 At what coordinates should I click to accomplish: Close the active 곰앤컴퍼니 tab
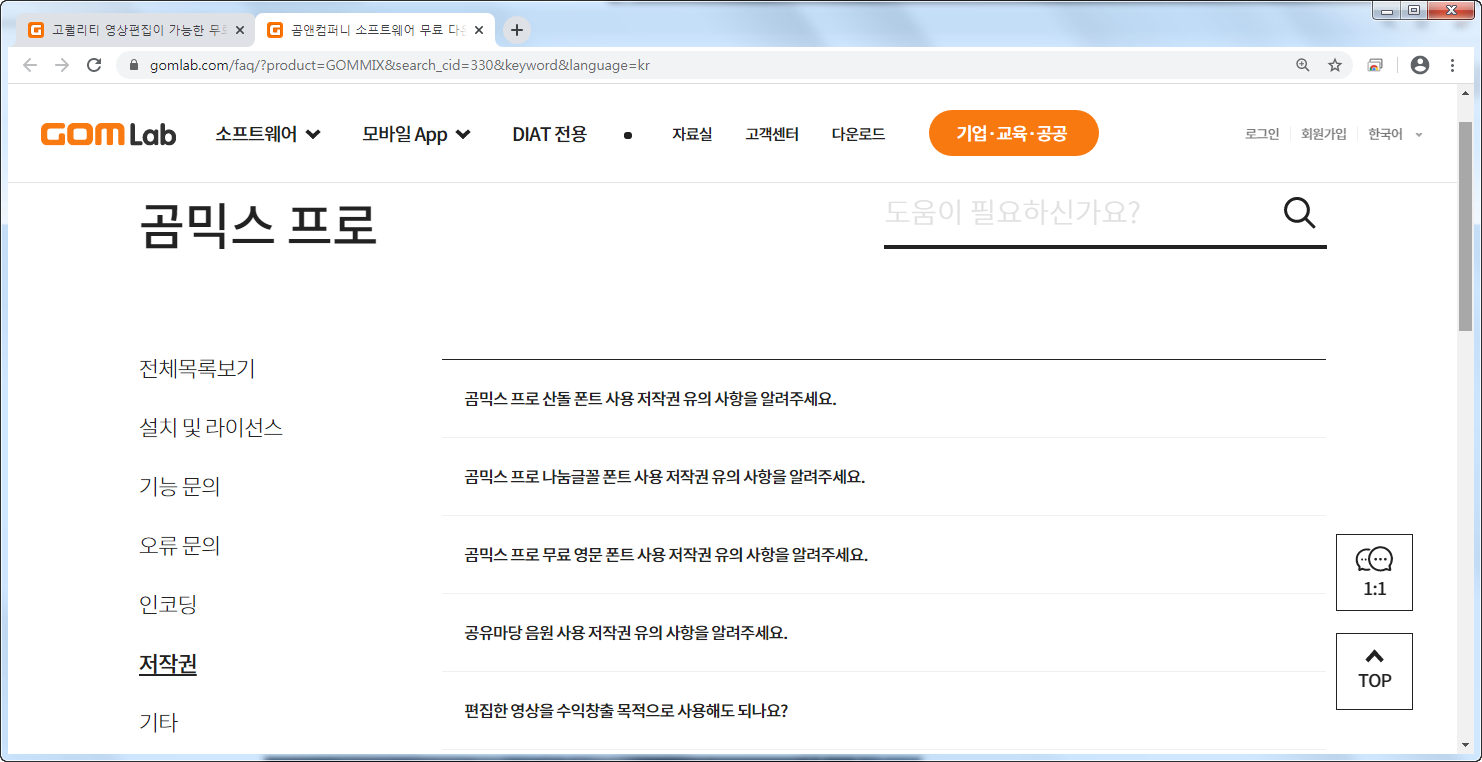479,30
